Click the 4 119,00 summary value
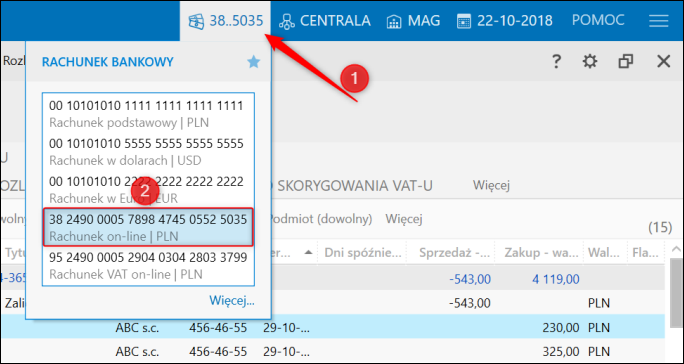 (555, 278)
